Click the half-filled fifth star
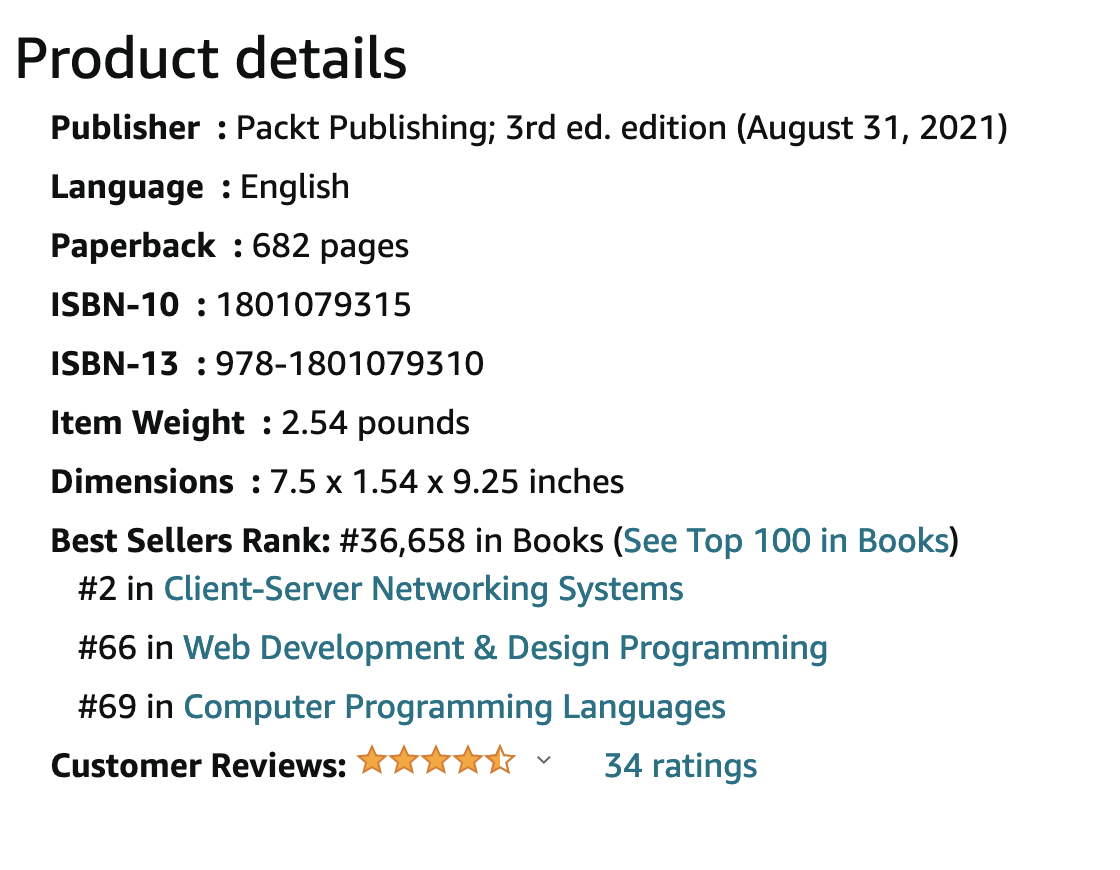The width and height of the screenshot is (1120, 870). [501, 760]
